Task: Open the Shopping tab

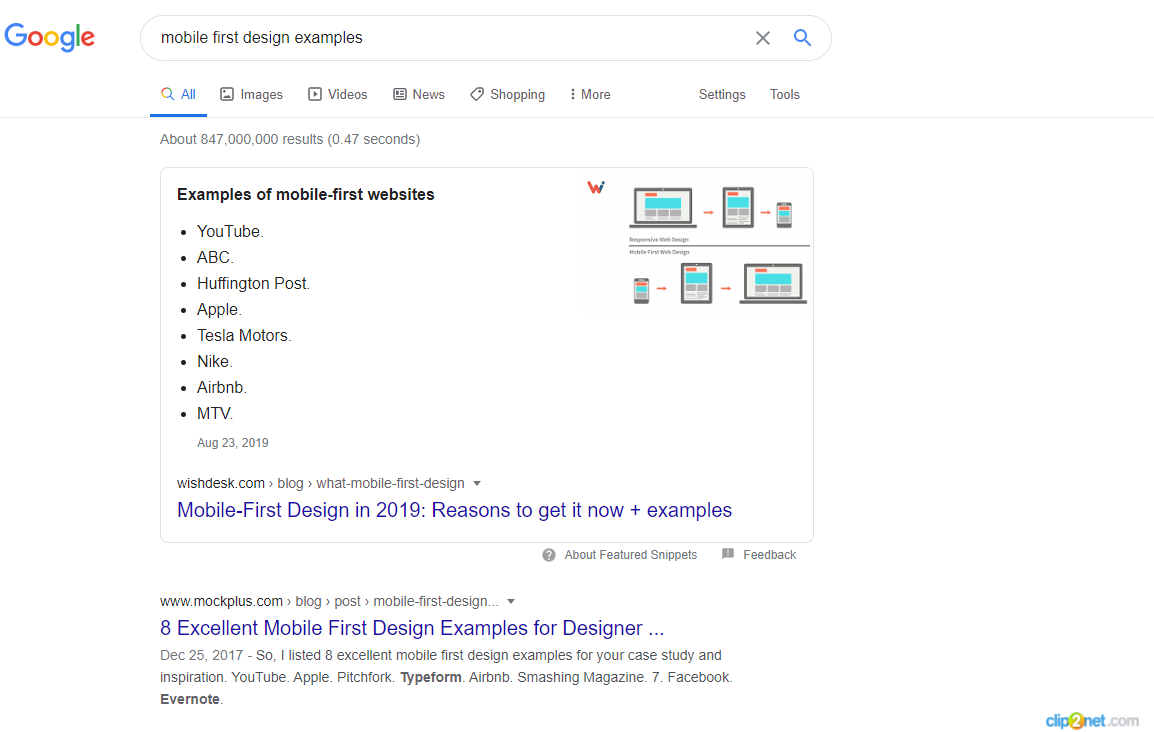Action: [507, 94]
